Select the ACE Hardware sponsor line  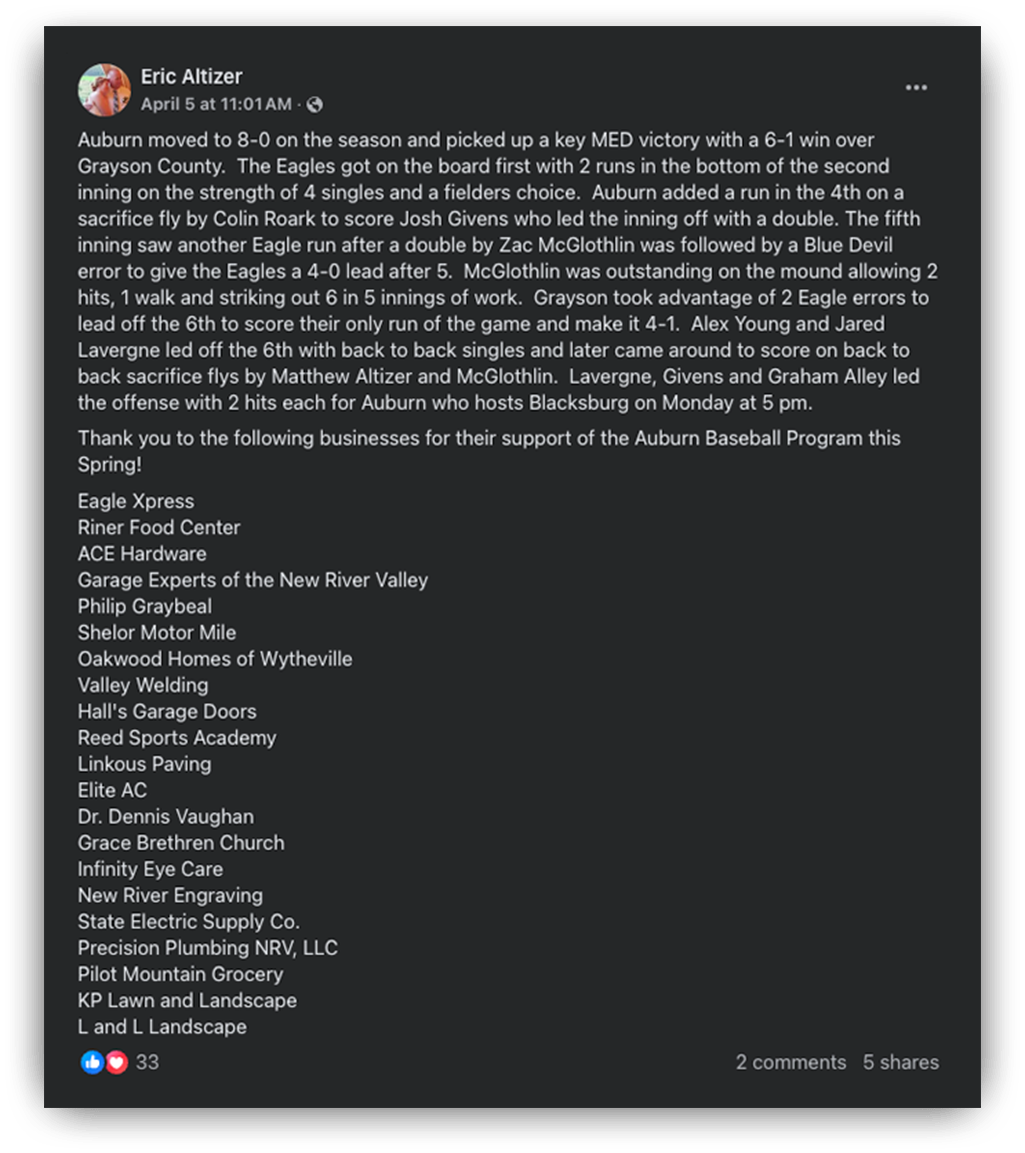tap(142, 553)
